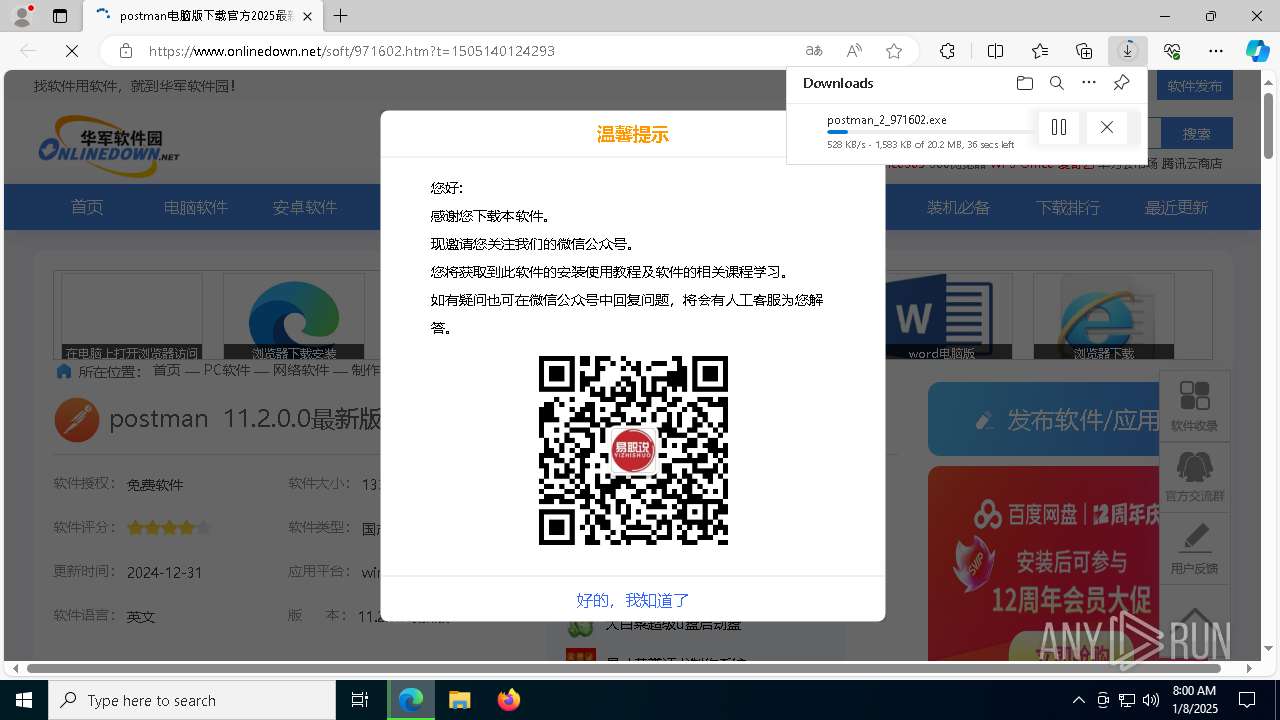Open volume control in tray
Viewport: 1280px width, 720px height.
[1151, 700]
